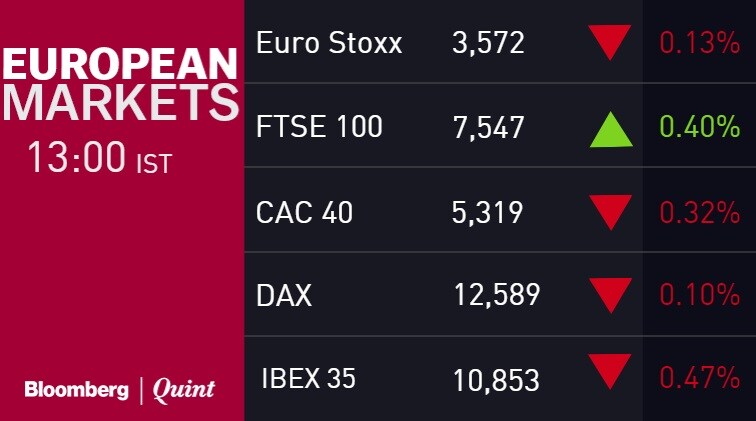Click the red down arrow in DAX row
756x421 pixels.
pos(610,294)
